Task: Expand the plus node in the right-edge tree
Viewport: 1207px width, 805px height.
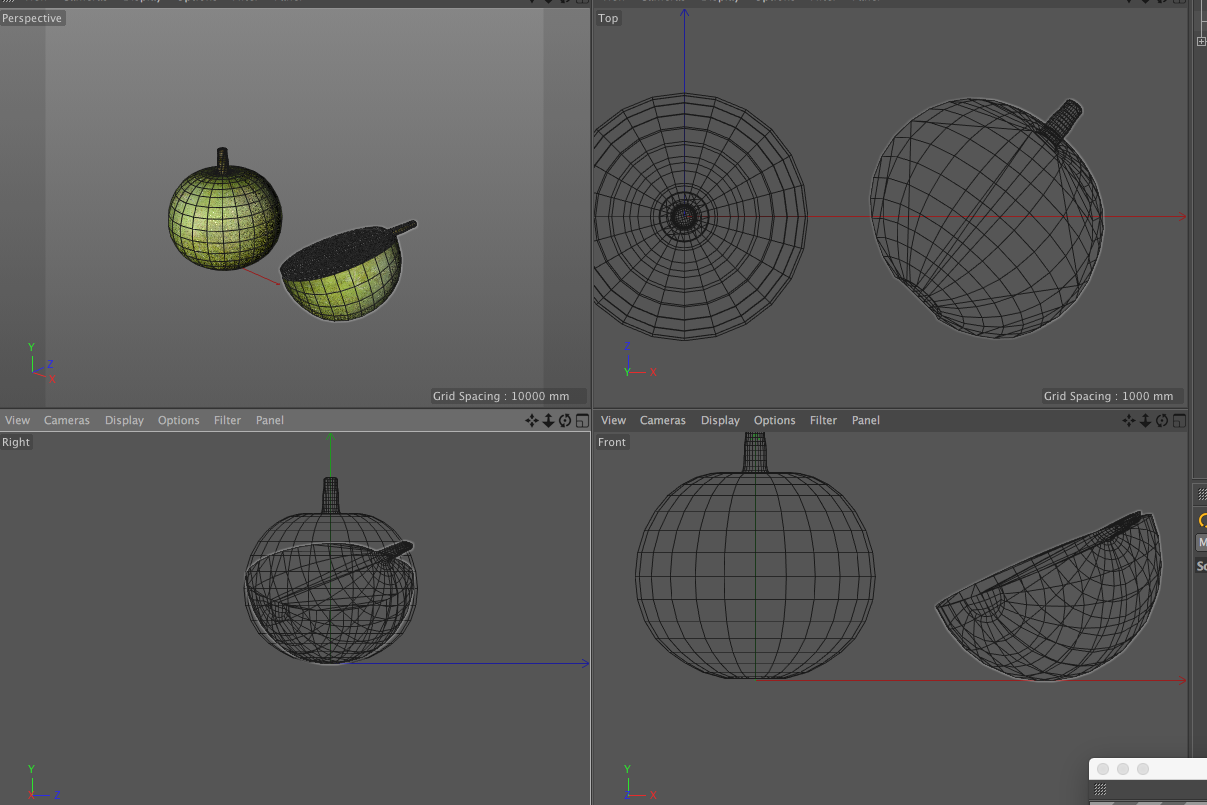Action: (x=1201, y=41)
